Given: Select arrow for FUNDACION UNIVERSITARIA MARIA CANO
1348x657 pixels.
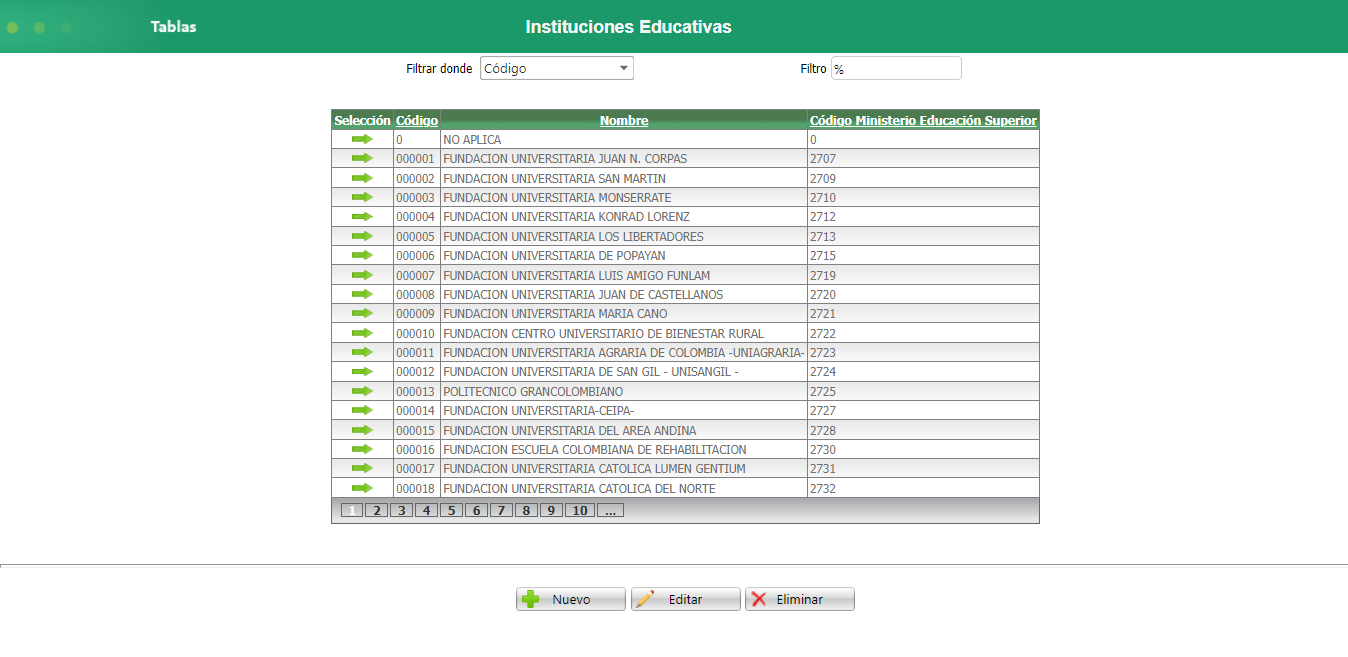Looking at the screenshot, I should coord(362,313).
